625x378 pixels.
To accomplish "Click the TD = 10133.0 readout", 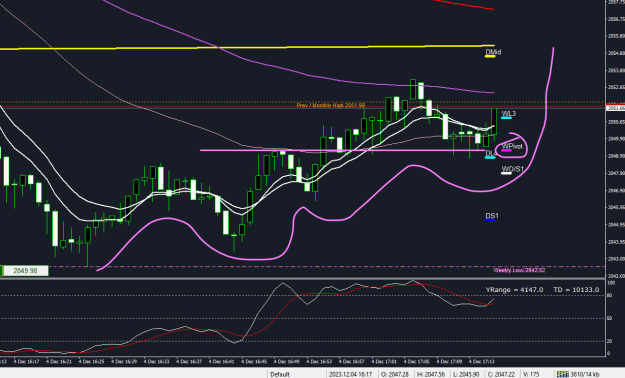I will 576,289.
